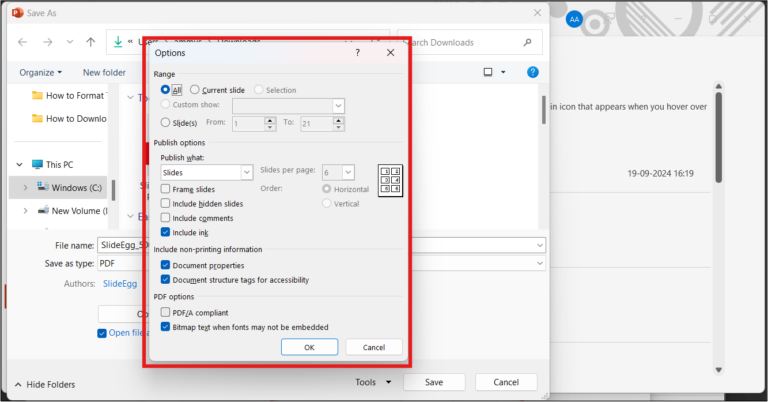Screen dimensions: 768x402
Task: Click the AA account avatar in PowerPoint window
Action: (x=574, y=20)
